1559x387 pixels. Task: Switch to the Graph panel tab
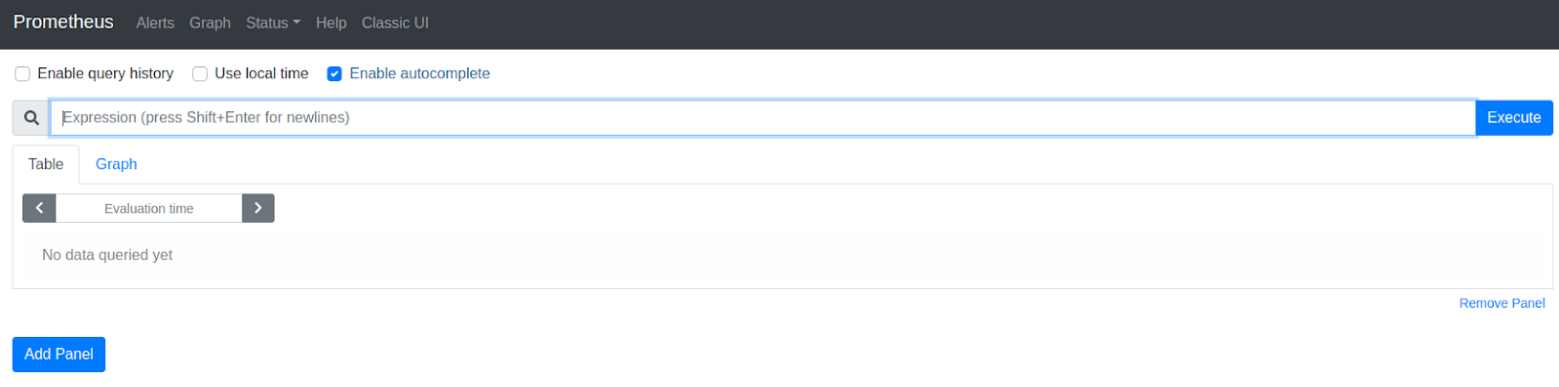116,164
